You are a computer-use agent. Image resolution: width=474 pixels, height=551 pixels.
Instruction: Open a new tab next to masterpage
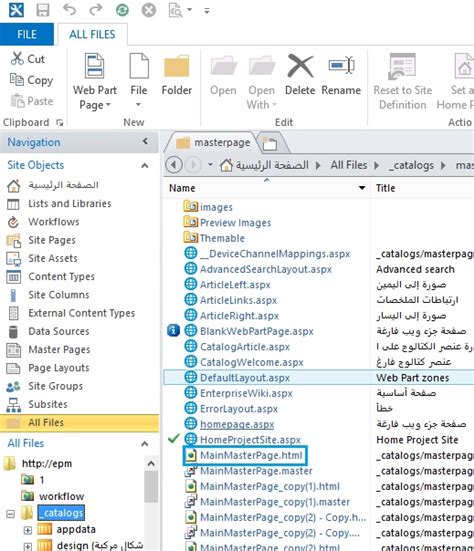270,144
